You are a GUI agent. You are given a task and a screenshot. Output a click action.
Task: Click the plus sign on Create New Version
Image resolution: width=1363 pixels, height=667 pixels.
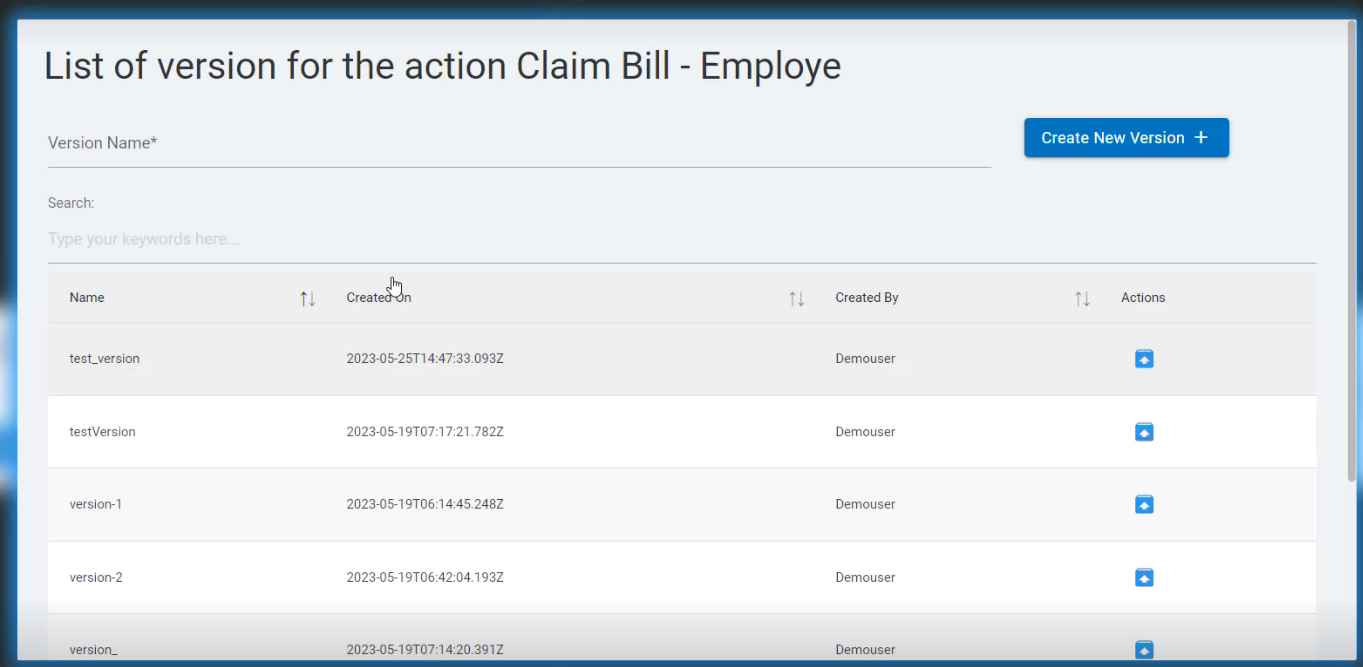tap(1202, 138)
